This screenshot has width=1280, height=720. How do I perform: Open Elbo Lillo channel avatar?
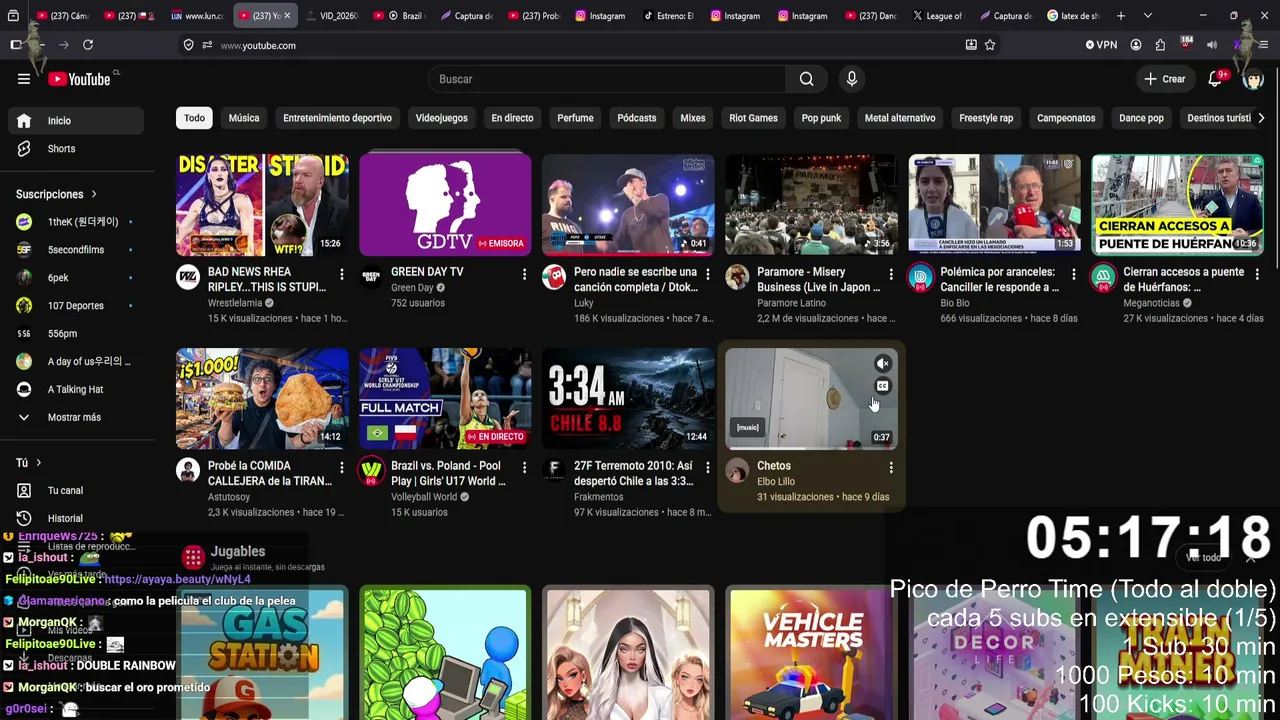(x=737, y=471)
